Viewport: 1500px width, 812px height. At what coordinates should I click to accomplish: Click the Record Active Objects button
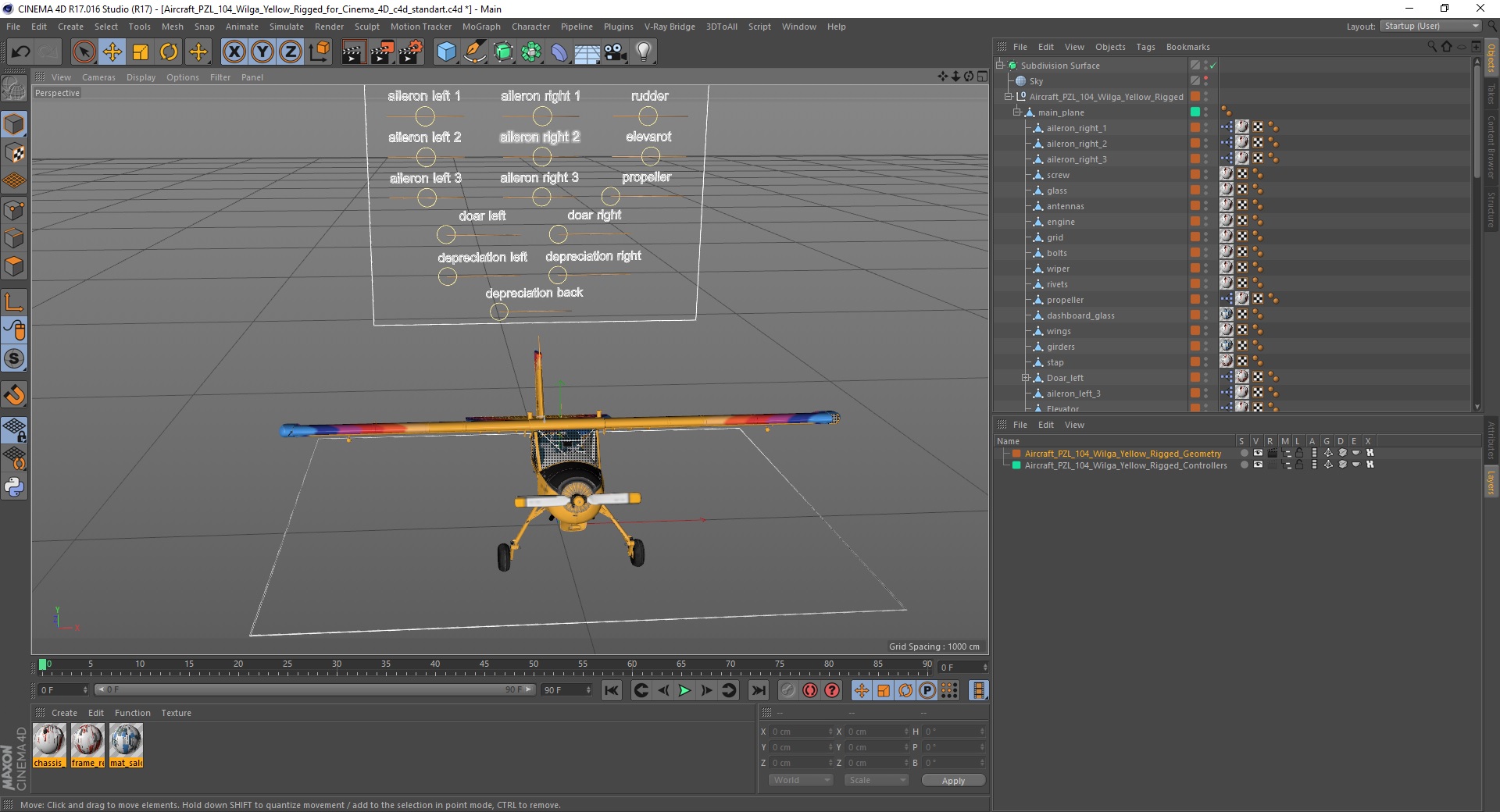pyautogui.click(x=787, y=690)
